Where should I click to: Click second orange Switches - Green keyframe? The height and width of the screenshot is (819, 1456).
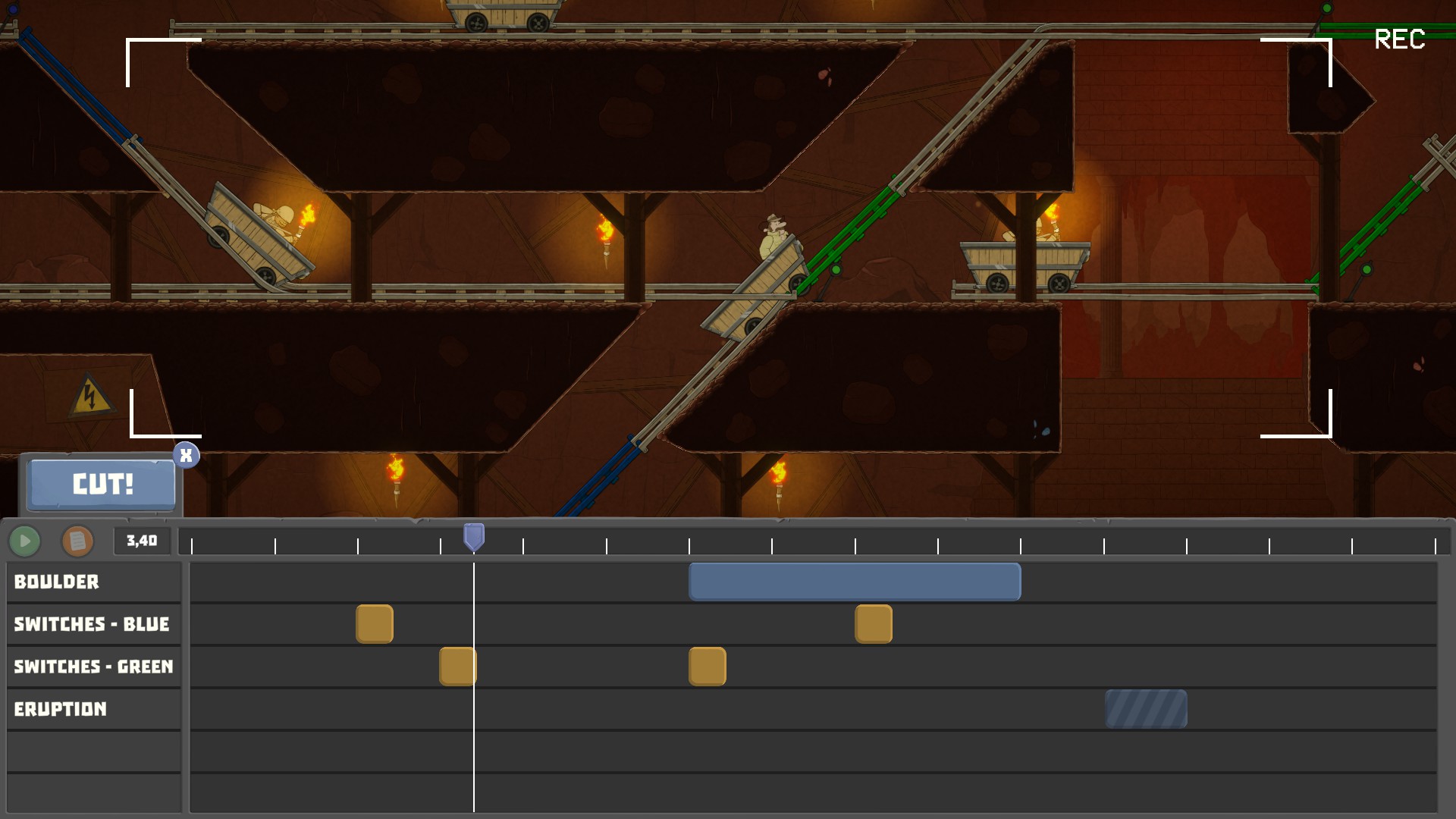coord(708,667)
